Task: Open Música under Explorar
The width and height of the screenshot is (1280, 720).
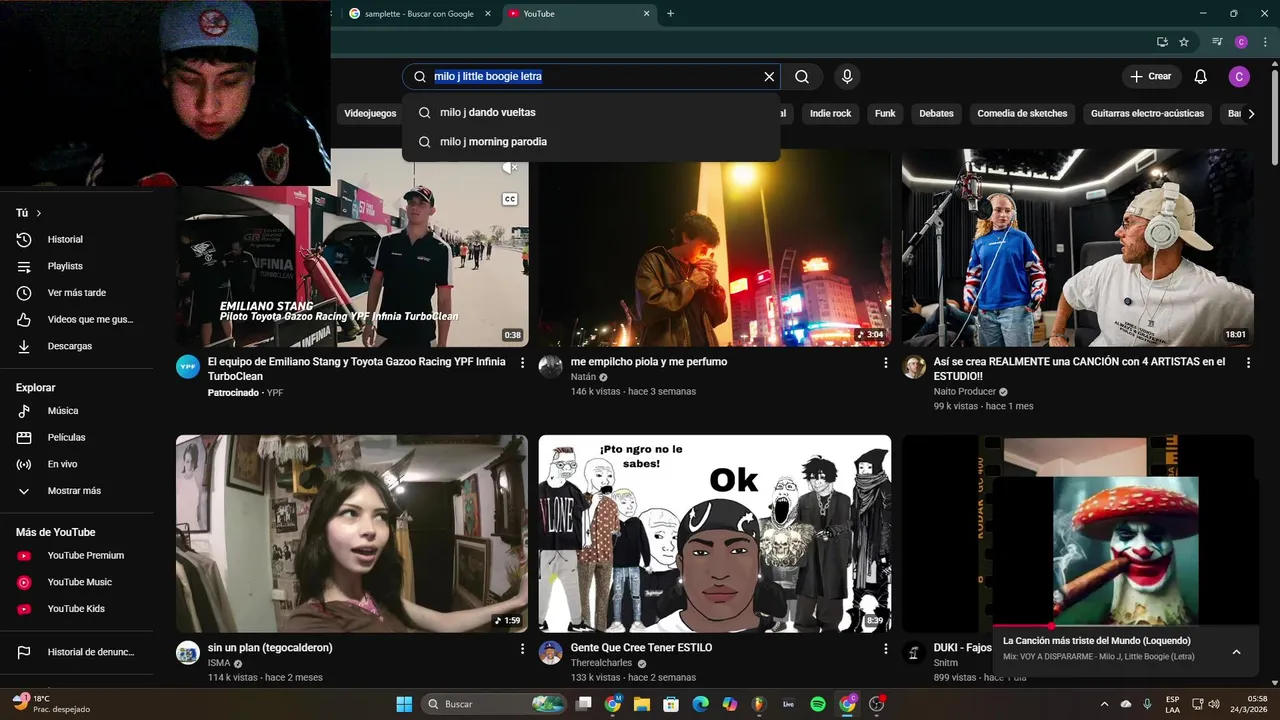Action: click(77, 411)
